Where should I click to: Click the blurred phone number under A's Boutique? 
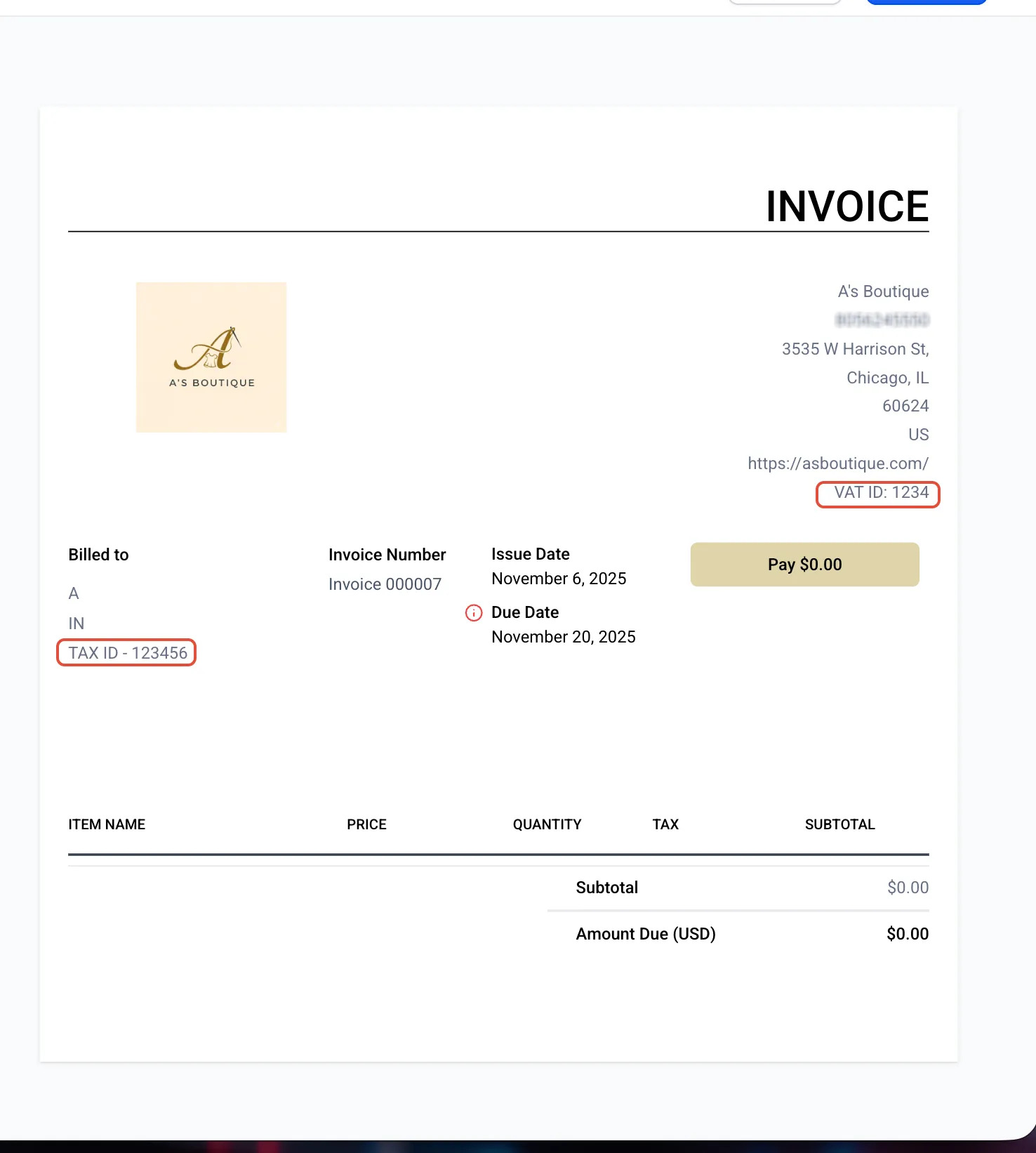click(x=882, y=320)
